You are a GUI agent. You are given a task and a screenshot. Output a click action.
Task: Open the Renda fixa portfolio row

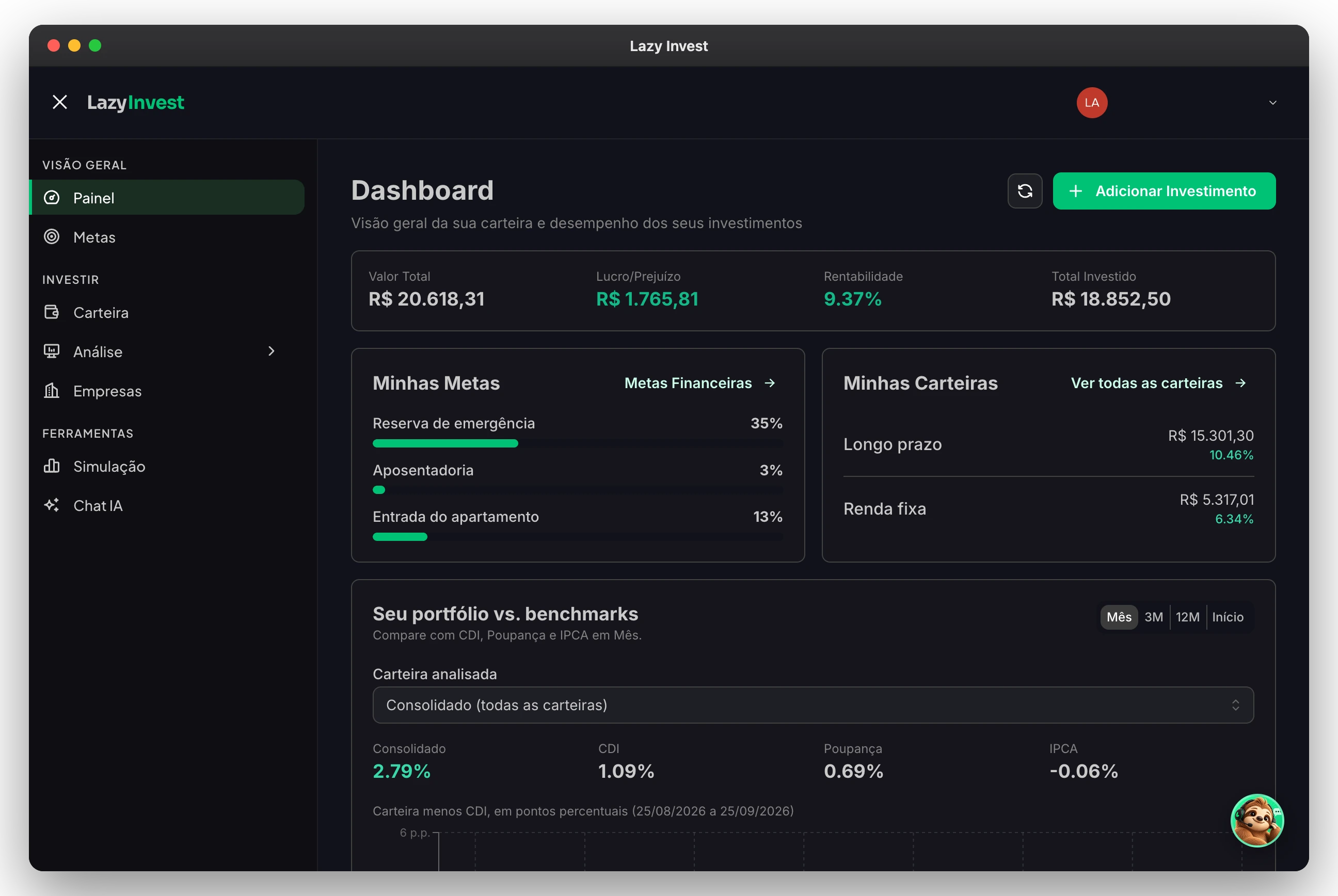(1048, 508)
